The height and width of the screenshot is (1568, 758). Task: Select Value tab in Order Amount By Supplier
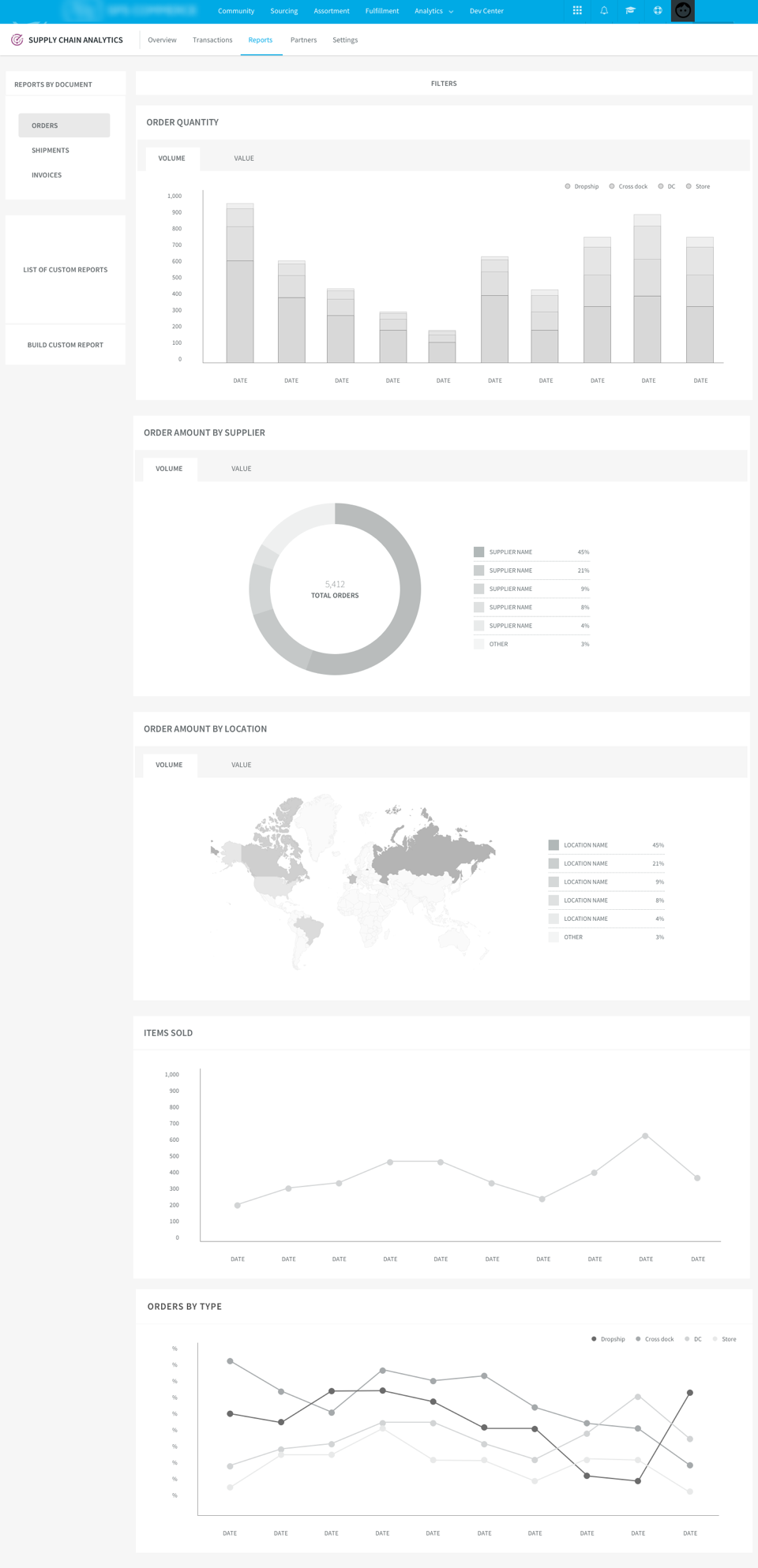click(x=241, y=469)
